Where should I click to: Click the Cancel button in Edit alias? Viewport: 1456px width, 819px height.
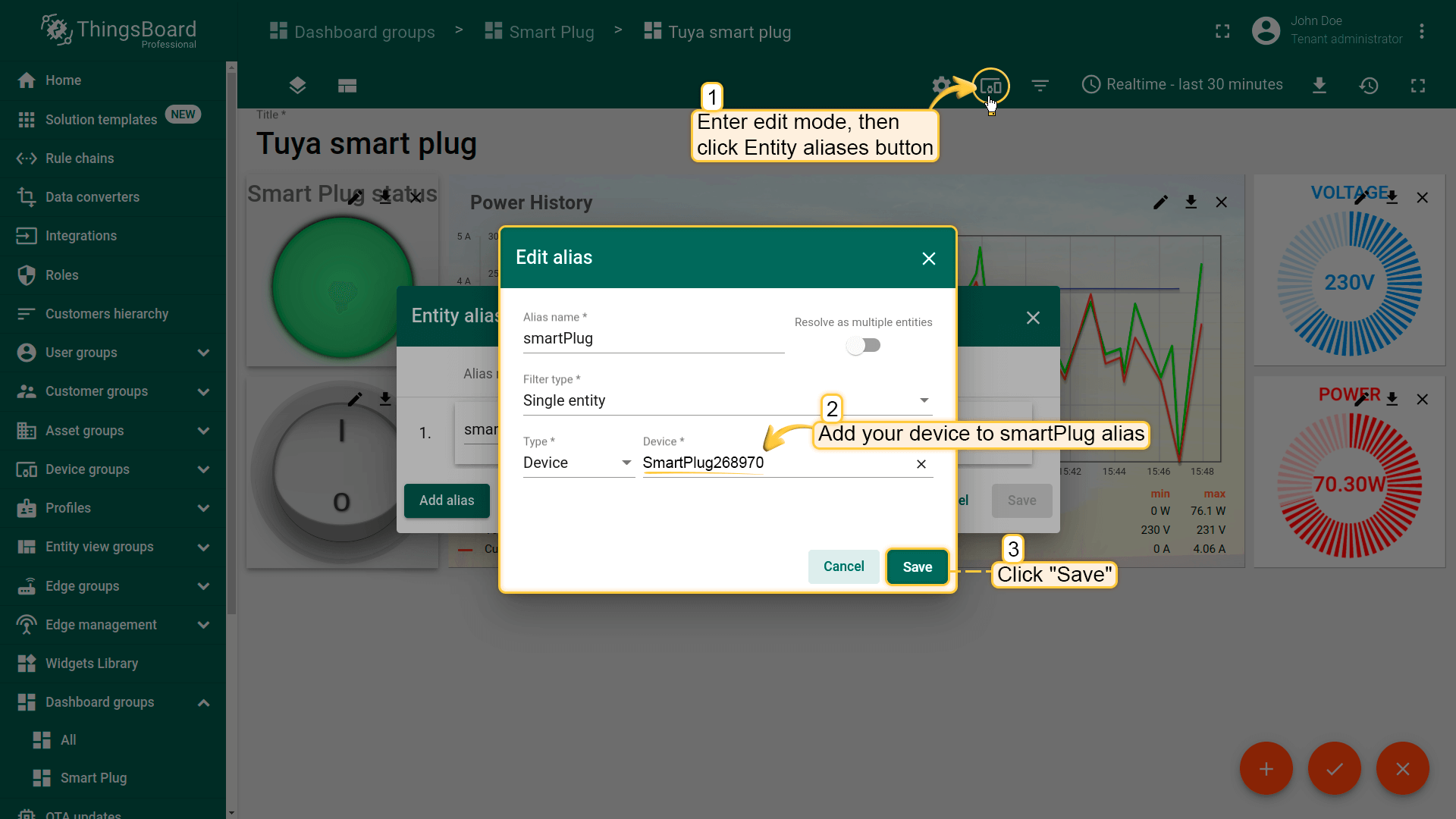coord(843,566)
